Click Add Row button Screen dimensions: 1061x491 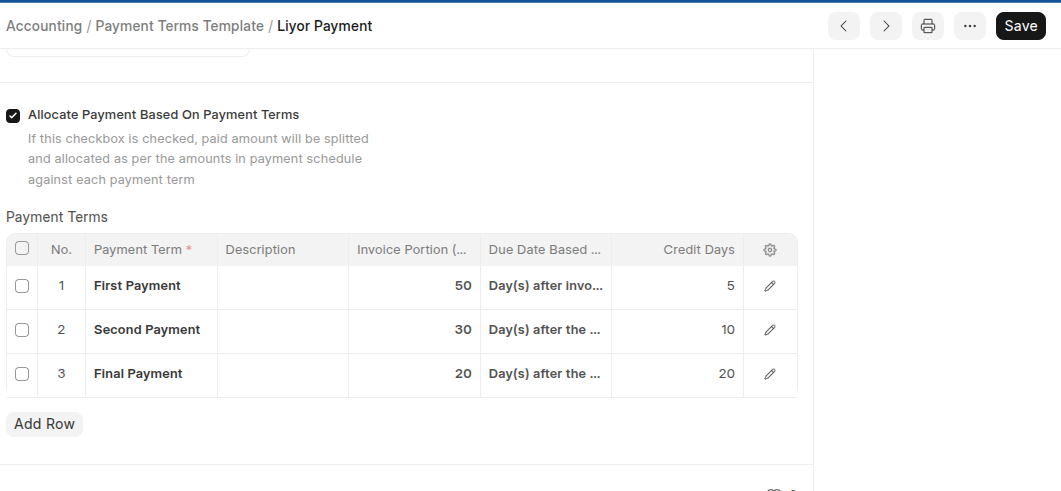tap(44, 424)
